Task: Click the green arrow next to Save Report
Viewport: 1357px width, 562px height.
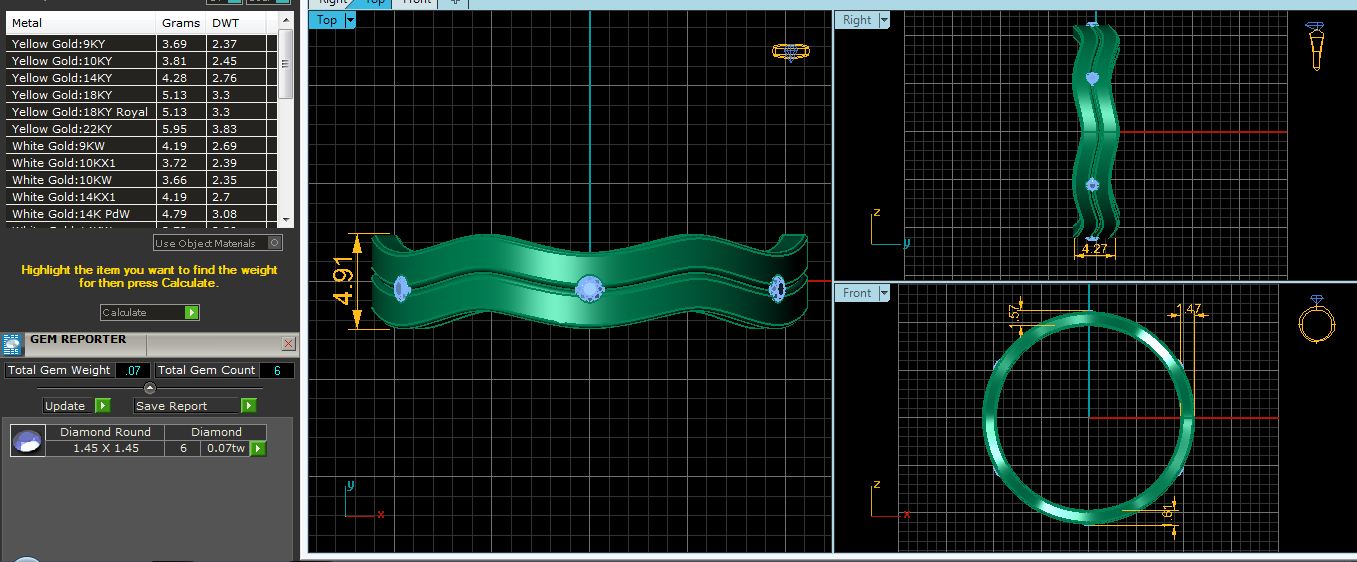Action: click(x=248, y=405)
